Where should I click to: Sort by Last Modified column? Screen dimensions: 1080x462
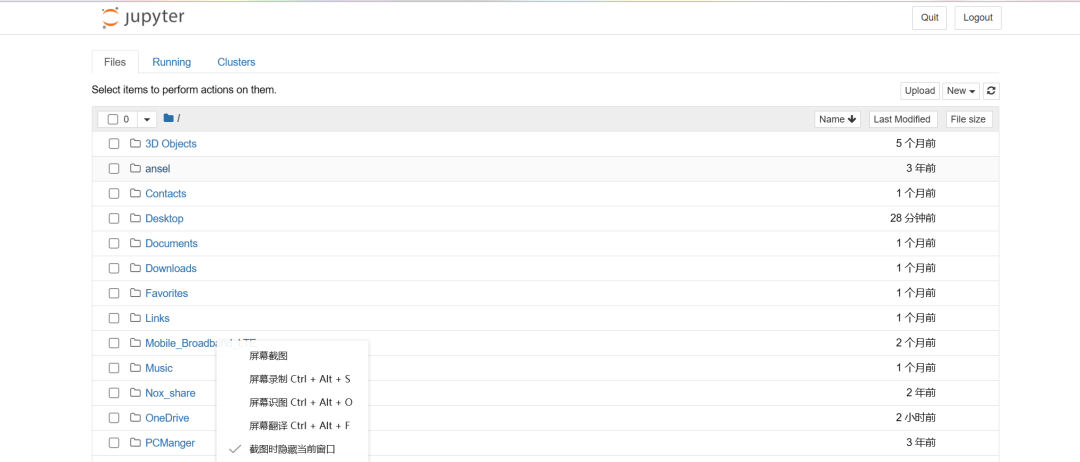(x=903, y=119)
